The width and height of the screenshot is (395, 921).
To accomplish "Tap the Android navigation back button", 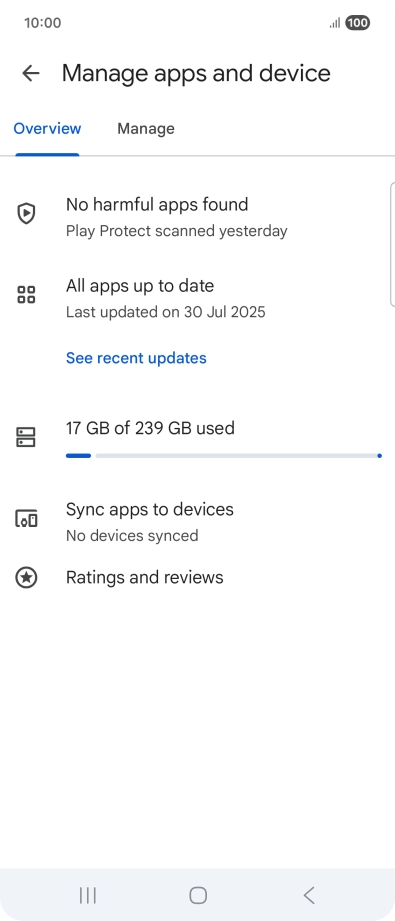I will pos(309,895).
